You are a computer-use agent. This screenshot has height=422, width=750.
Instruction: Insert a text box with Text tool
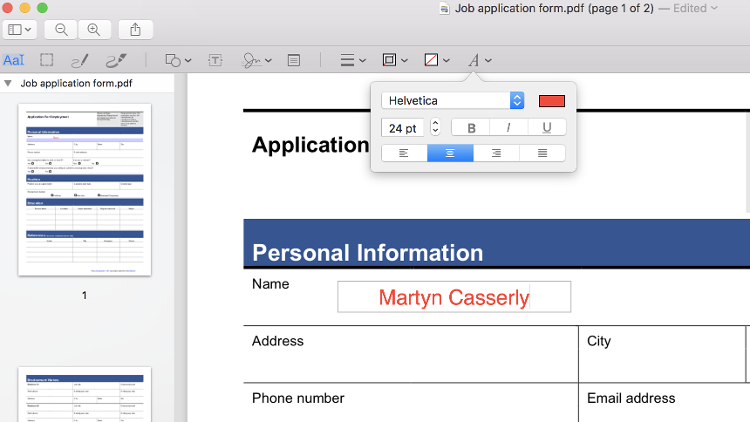coord(215,60)
